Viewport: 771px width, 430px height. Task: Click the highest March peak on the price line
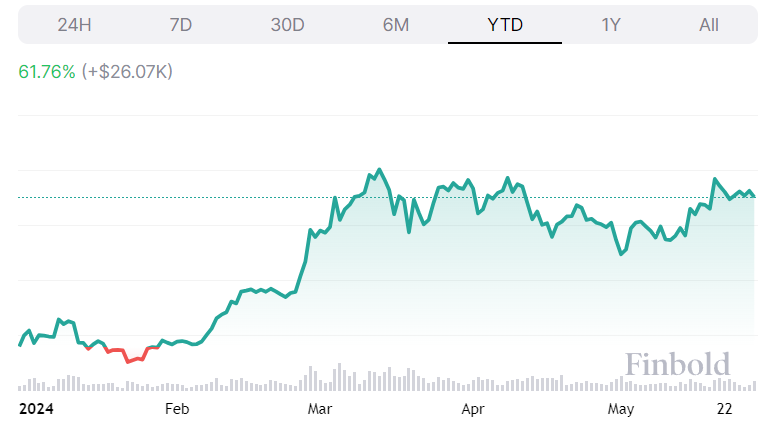tap(379, 170)
